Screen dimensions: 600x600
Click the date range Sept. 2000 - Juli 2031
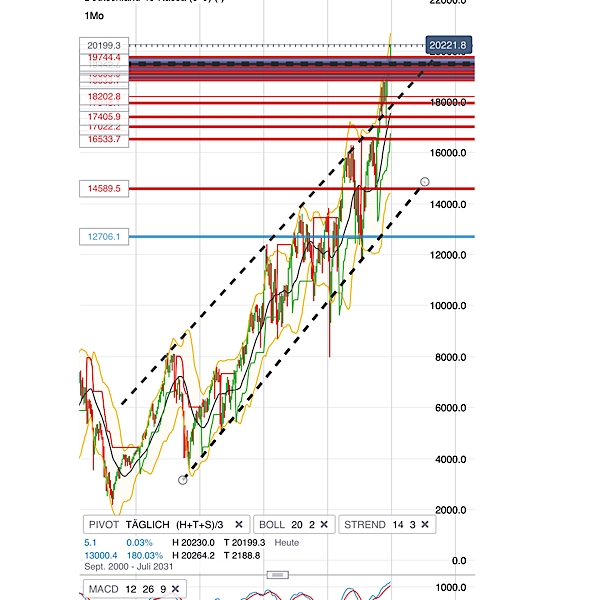coord(129,567)
